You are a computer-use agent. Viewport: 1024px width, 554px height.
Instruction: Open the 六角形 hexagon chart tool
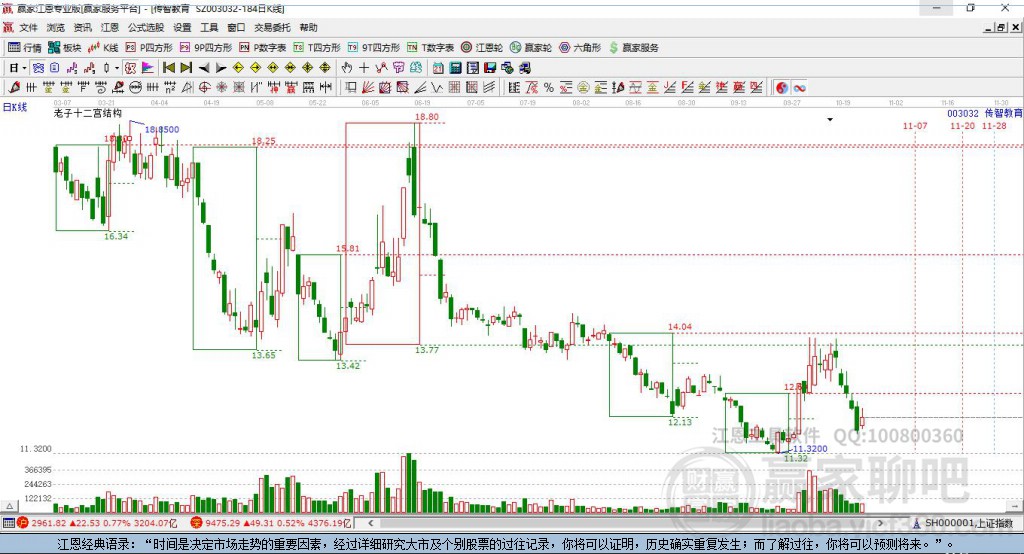coord(580,48)
